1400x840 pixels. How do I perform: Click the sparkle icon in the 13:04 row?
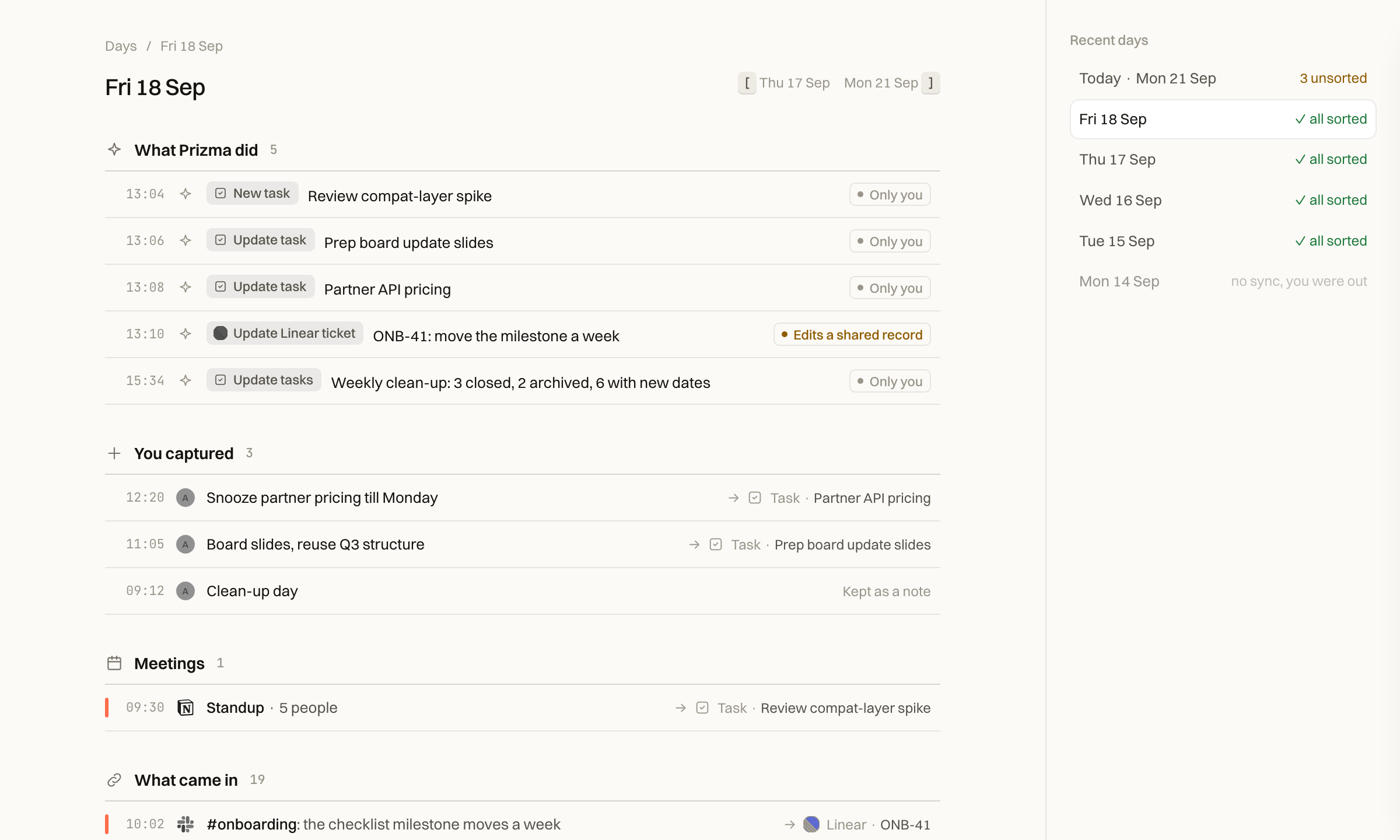[x=185, y=194]
